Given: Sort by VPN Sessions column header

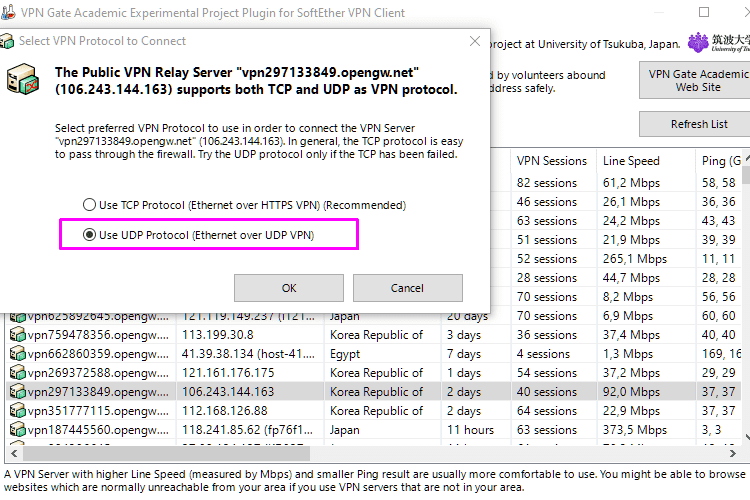Looking at the screenshot, I should click(x=553, y=161).
